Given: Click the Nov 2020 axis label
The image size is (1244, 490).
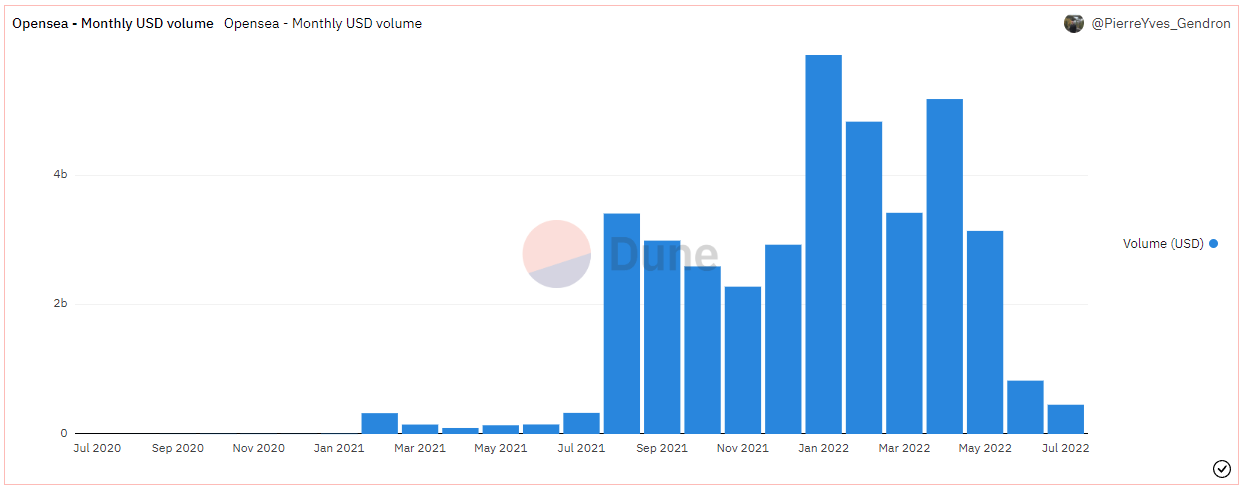Looking at the screenshot, I should 258,448.
